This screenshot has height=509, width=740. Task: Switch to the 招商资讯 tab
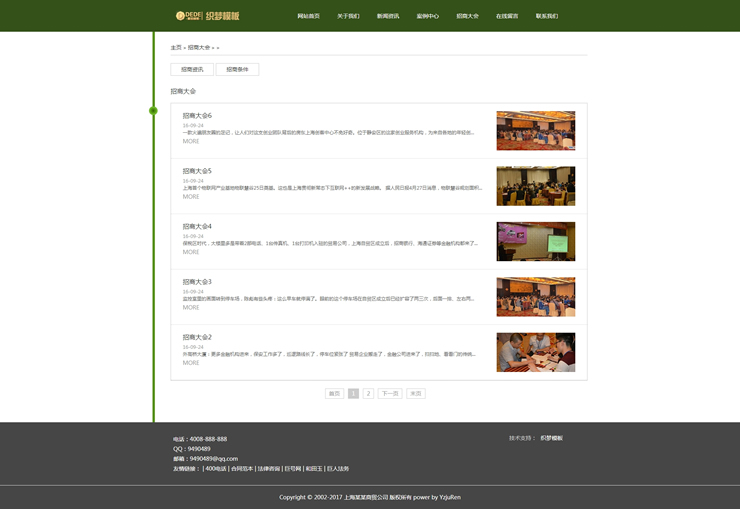point(192,70)
